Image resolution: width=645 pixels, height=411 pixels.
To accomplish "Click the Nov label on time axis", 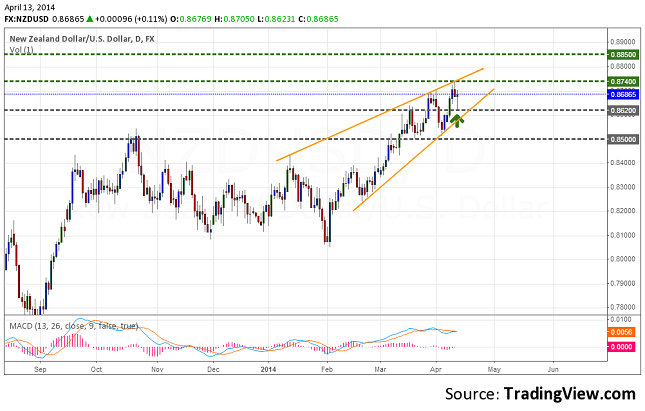I will pos(157,369).
